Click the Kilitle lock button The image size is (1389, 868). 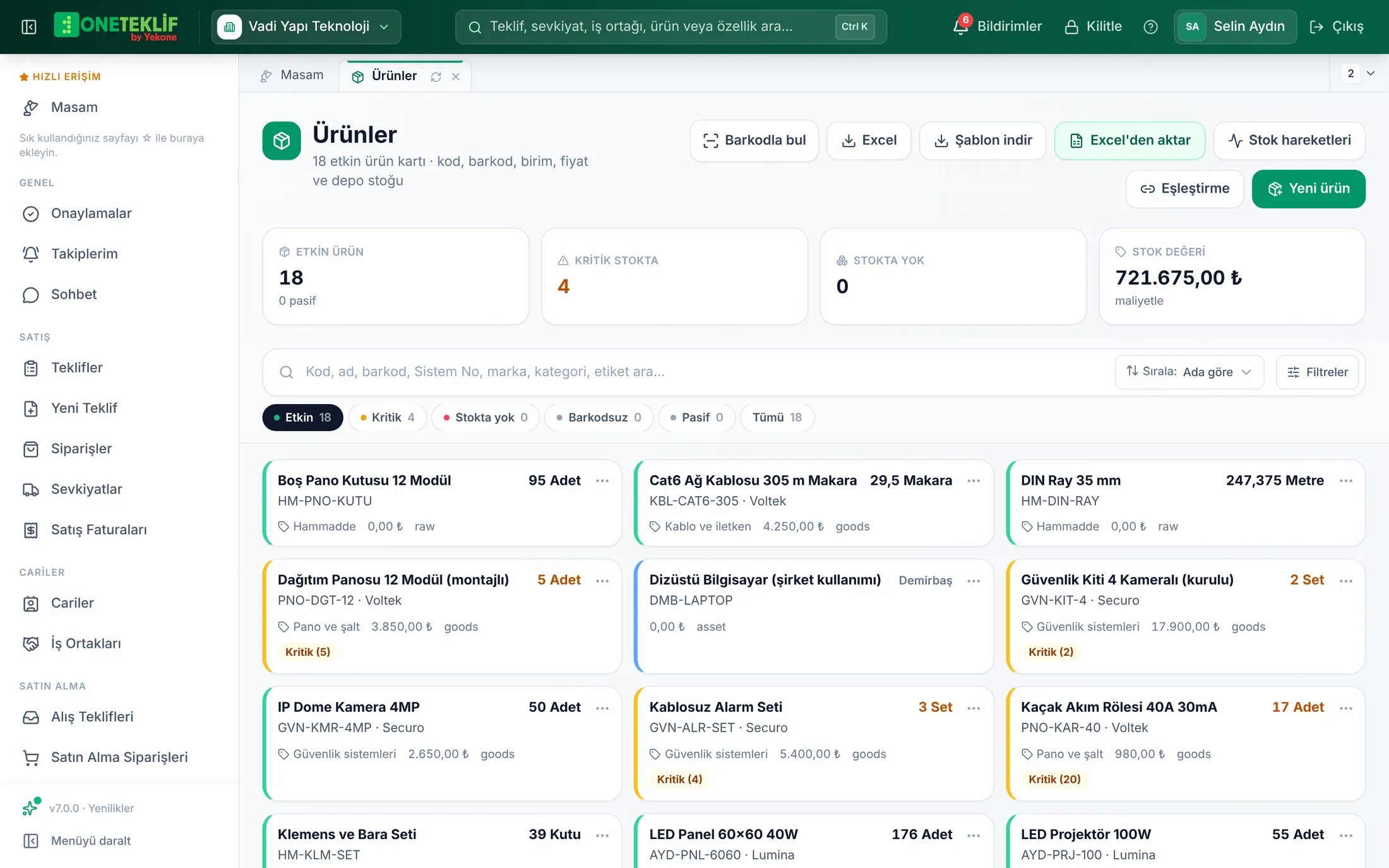pos(1093,27)
